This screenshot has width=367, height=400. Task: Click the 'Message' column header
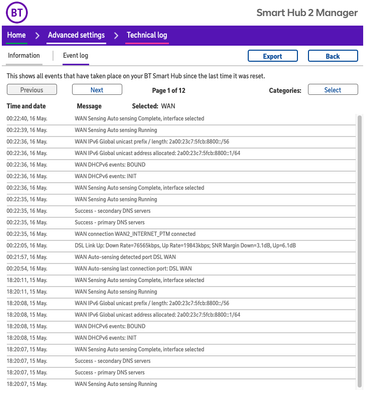point(89,106)
